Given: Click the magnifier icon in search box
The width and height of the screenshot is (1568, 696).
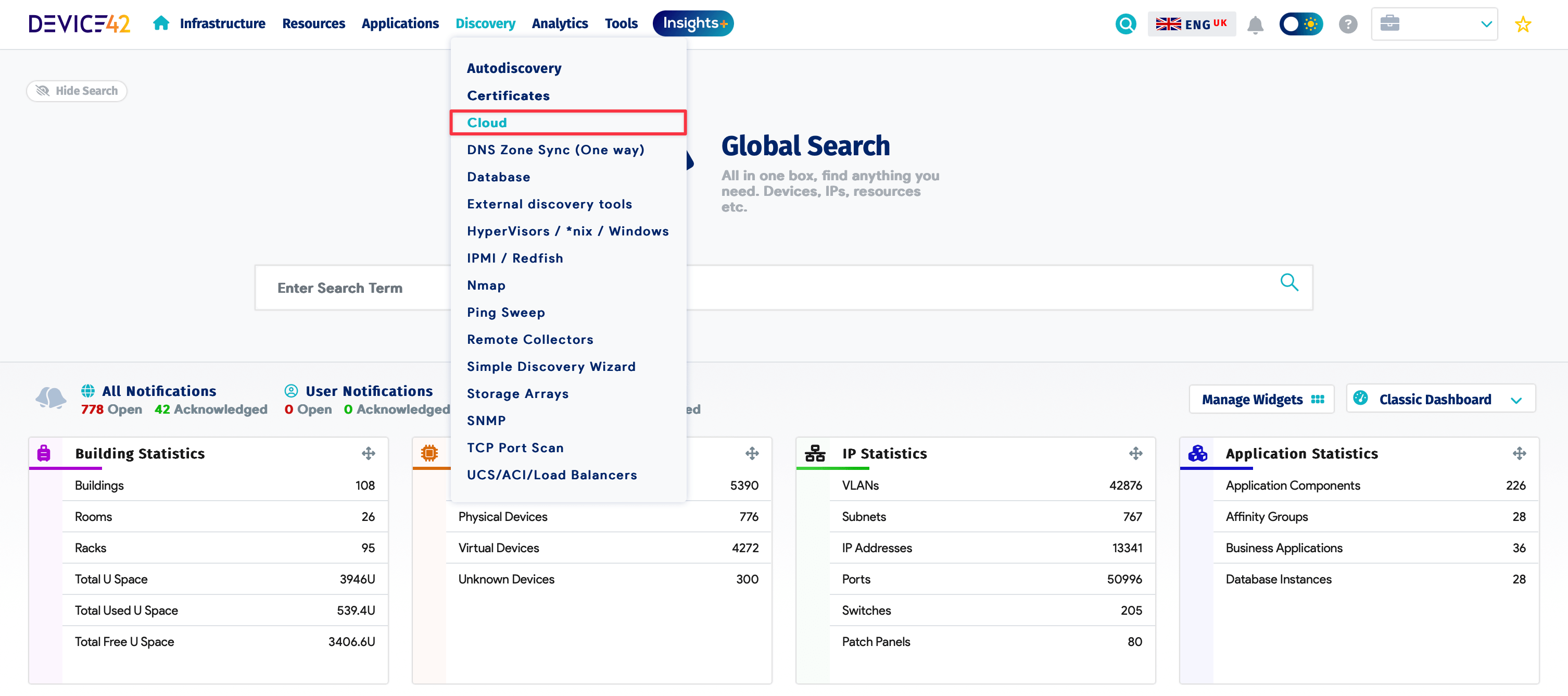Looking at the screenshot, I should pyautogui.click(x=1288, y=282).
